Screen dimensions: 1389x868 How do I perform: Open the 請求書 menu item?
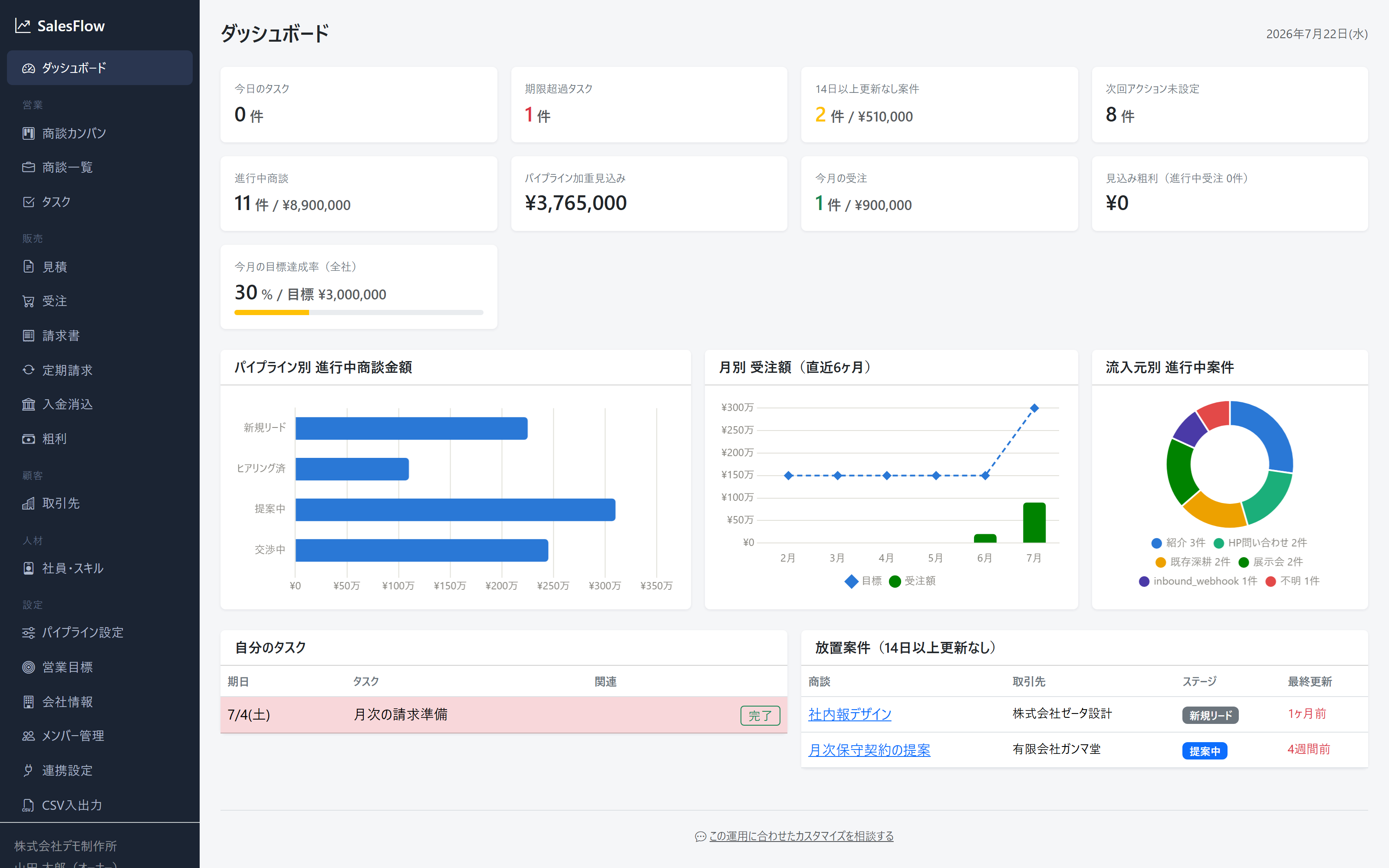(100, 335)
